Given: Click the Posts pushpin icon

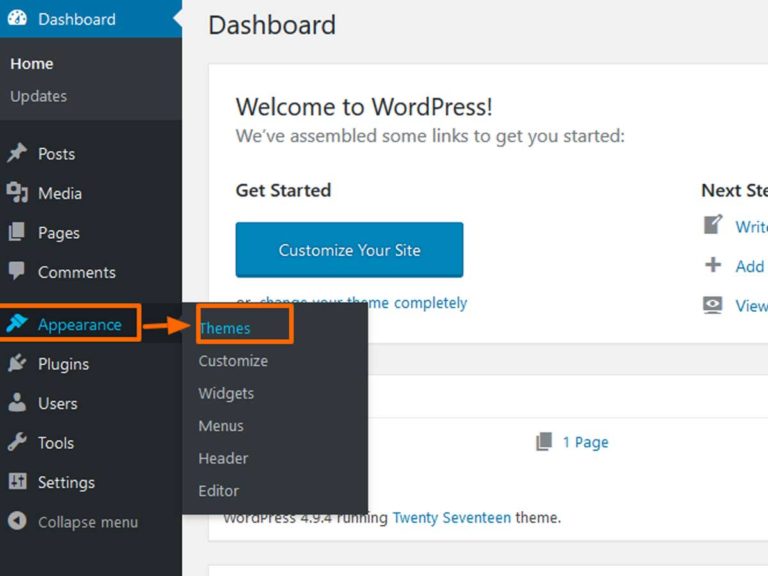Looking at the screenshot, I should point(17,153).
